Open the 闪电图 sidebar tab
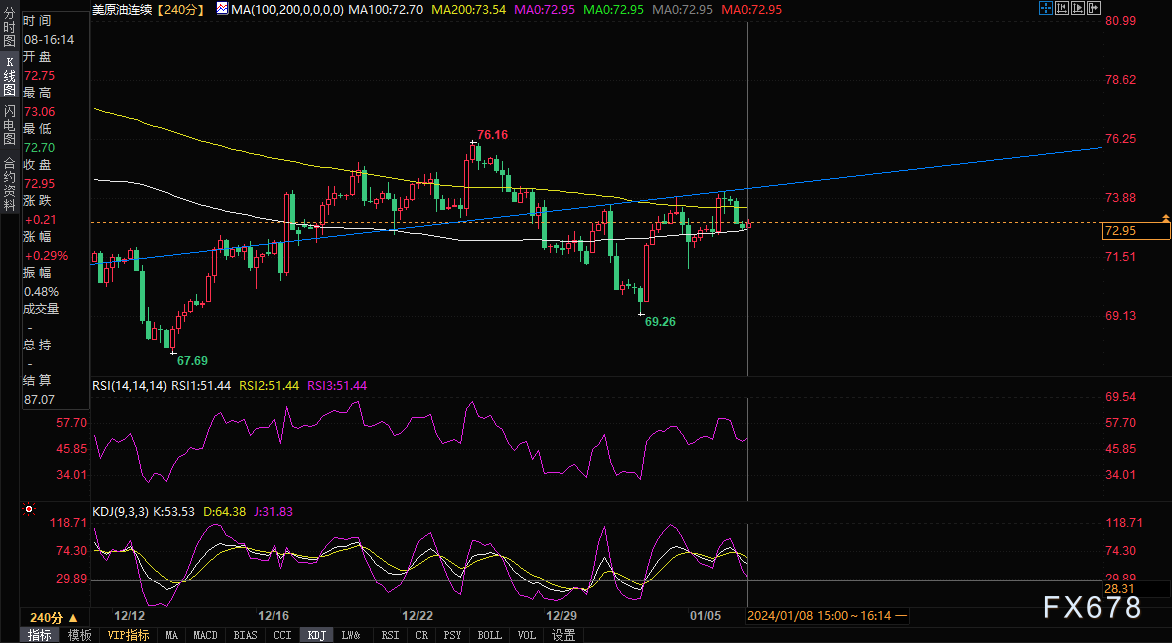The width and height of the screenshot is (1172, 643). click(x=9, y=124)
